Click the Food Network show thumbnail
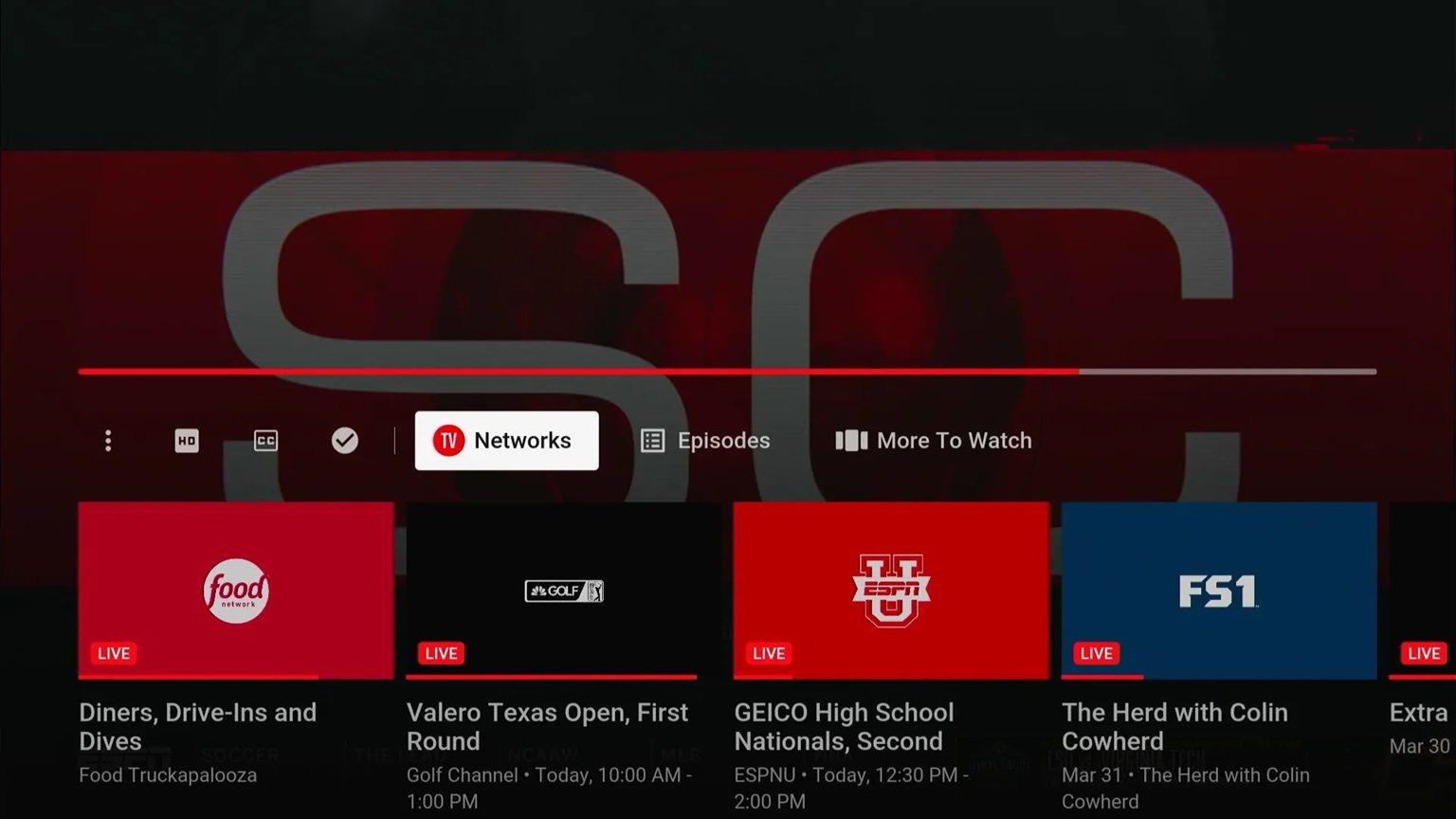Image resolution: width=1456 pixels, height=819 pixels. (x=235, y=590)
